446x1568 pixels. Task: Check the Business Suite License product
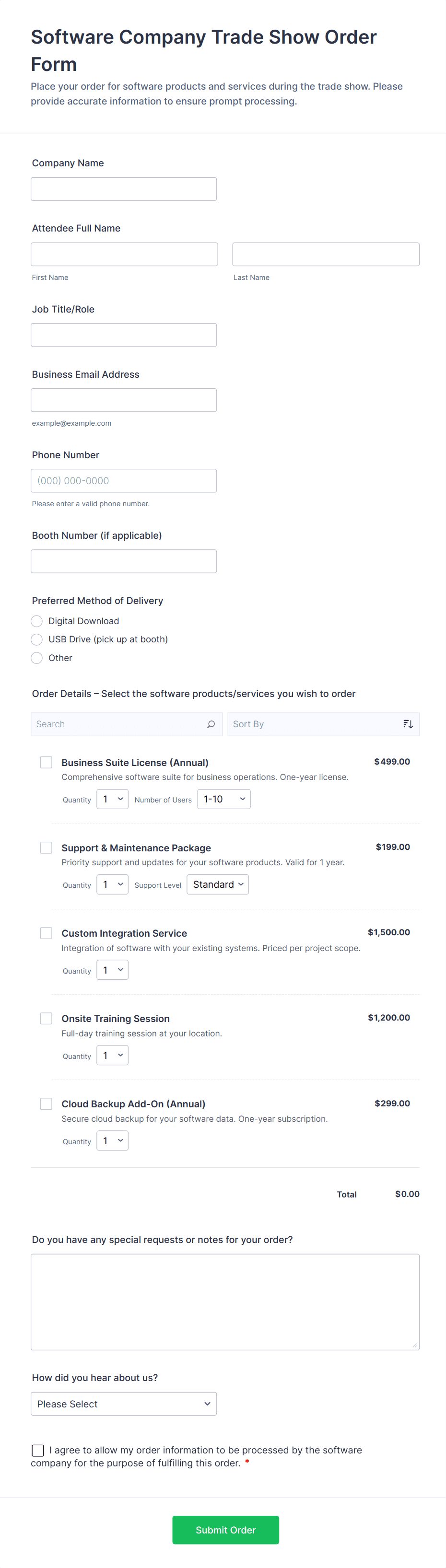[x=47, y=763]
